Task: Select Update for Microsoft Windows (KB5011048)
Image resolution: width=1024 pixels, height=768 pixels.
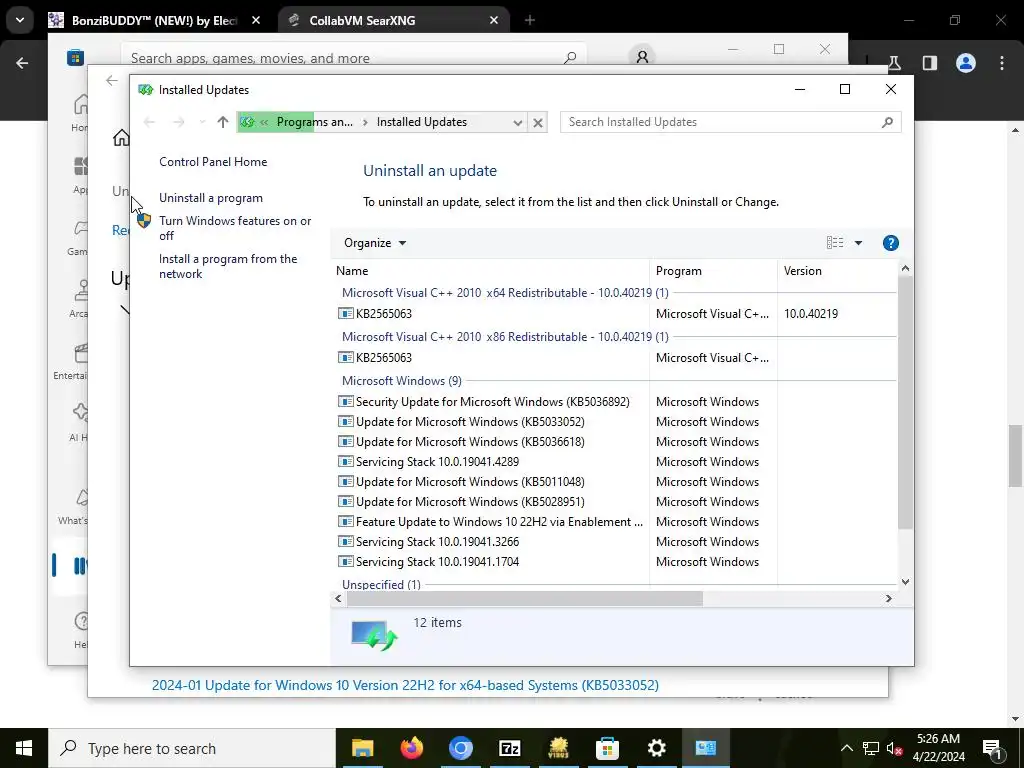Action: (614, 482)
